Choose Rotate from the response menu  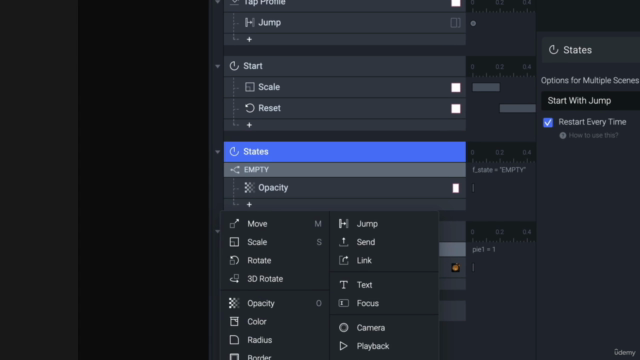point(275,260)
